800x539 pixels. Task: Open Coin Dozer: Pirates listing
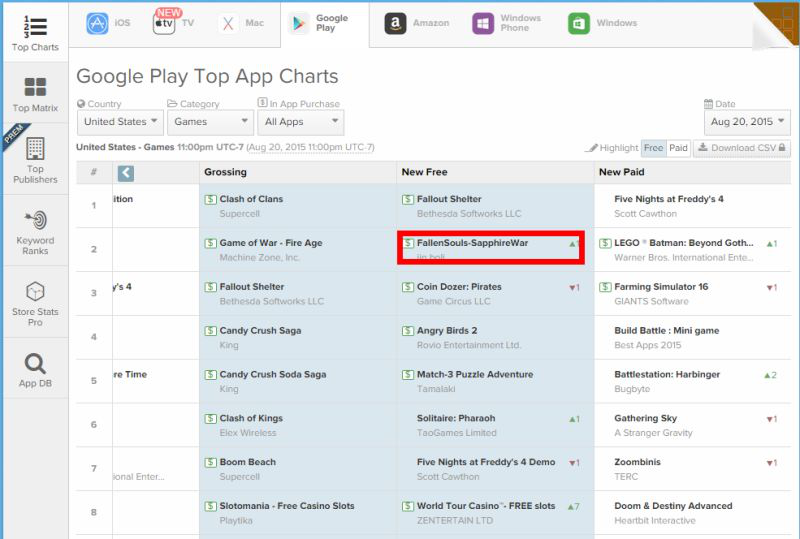pyautogui.click(x=459, y=287)
